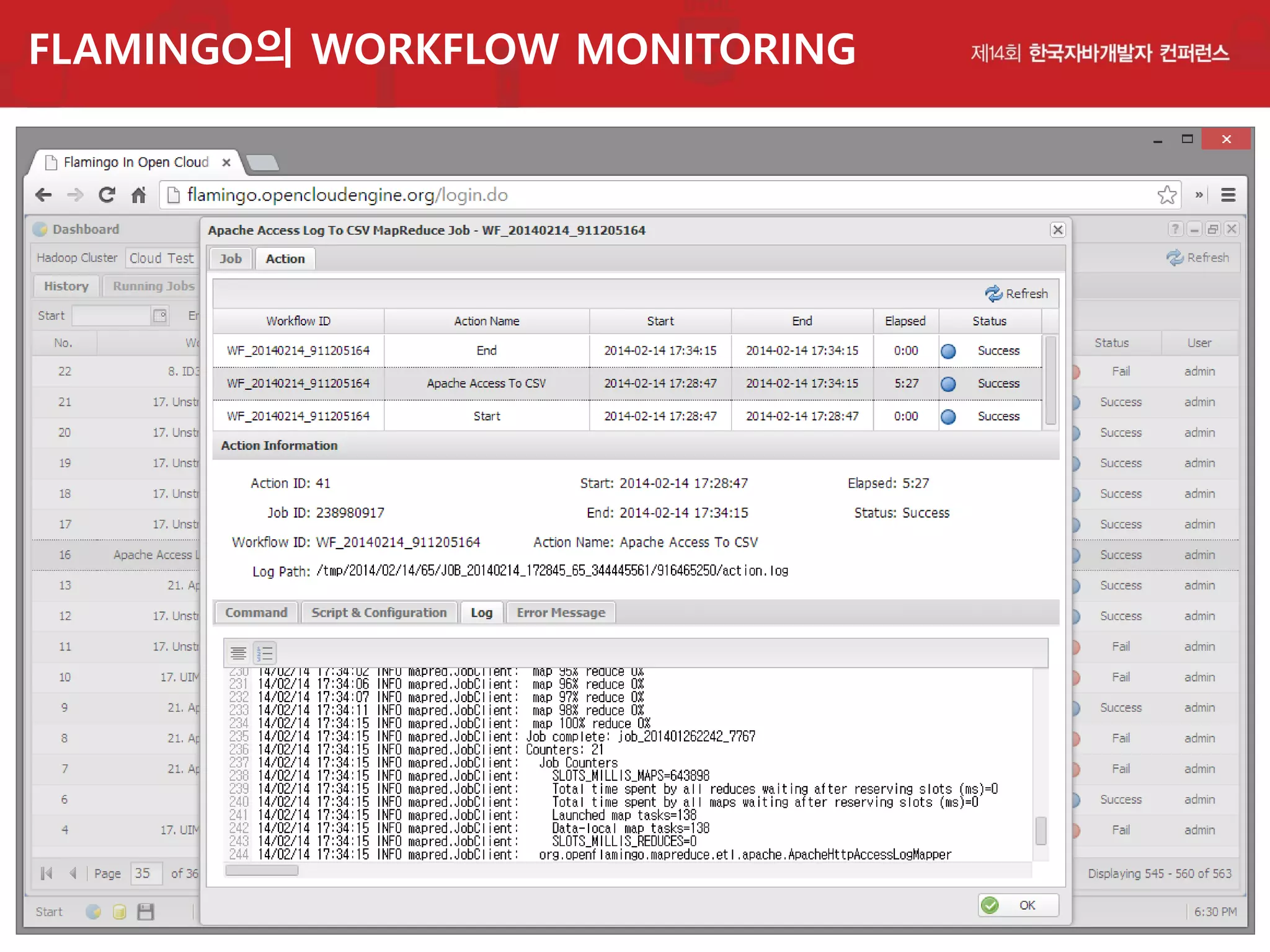Viewport: 1270px width, 952px height.
Task: Click the Log Path value text
Action: coord(552,571)
